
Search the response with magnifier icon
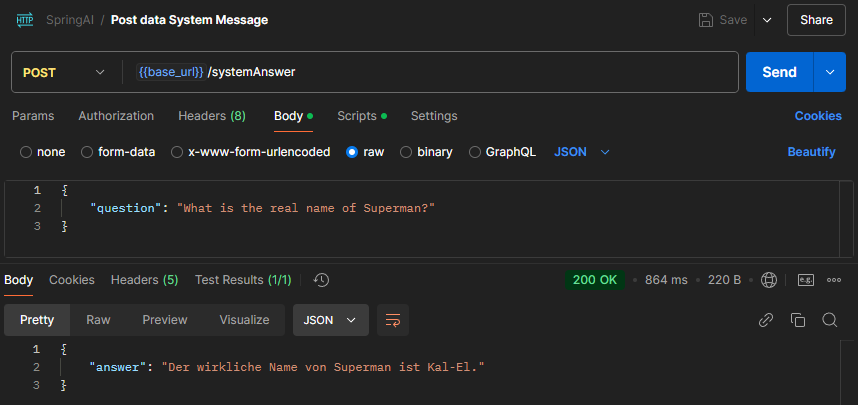click(x=829, y=320)
